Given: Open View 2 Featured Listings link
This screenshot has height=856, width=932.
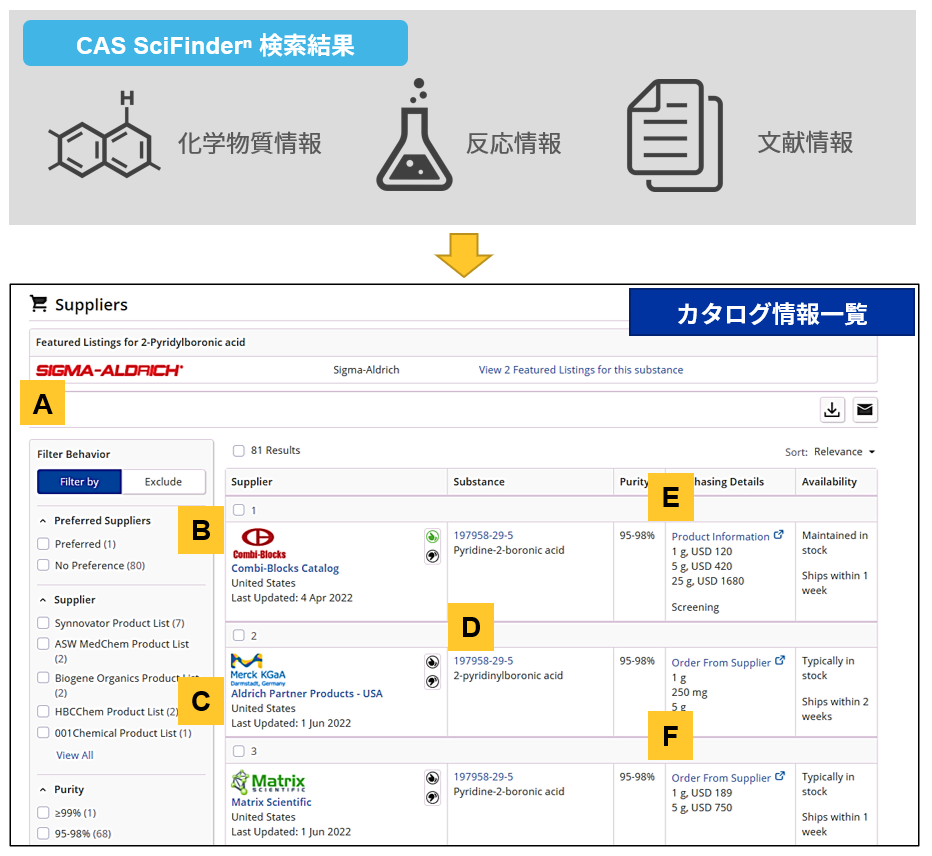Looking at the screenshot, I should [x=580, y=370].
